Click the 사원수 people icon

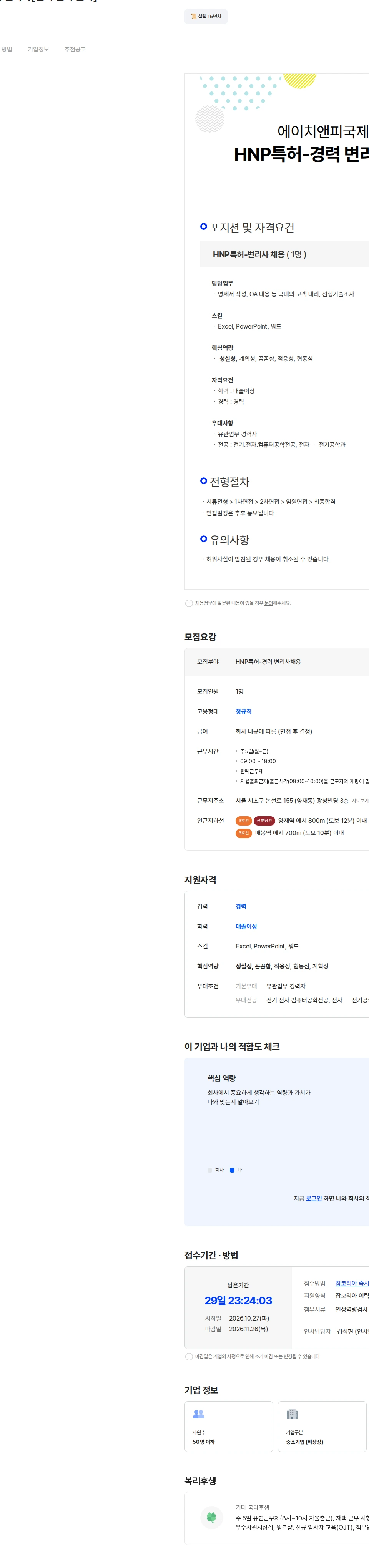pyautogui.click(x=198, y=1414)
